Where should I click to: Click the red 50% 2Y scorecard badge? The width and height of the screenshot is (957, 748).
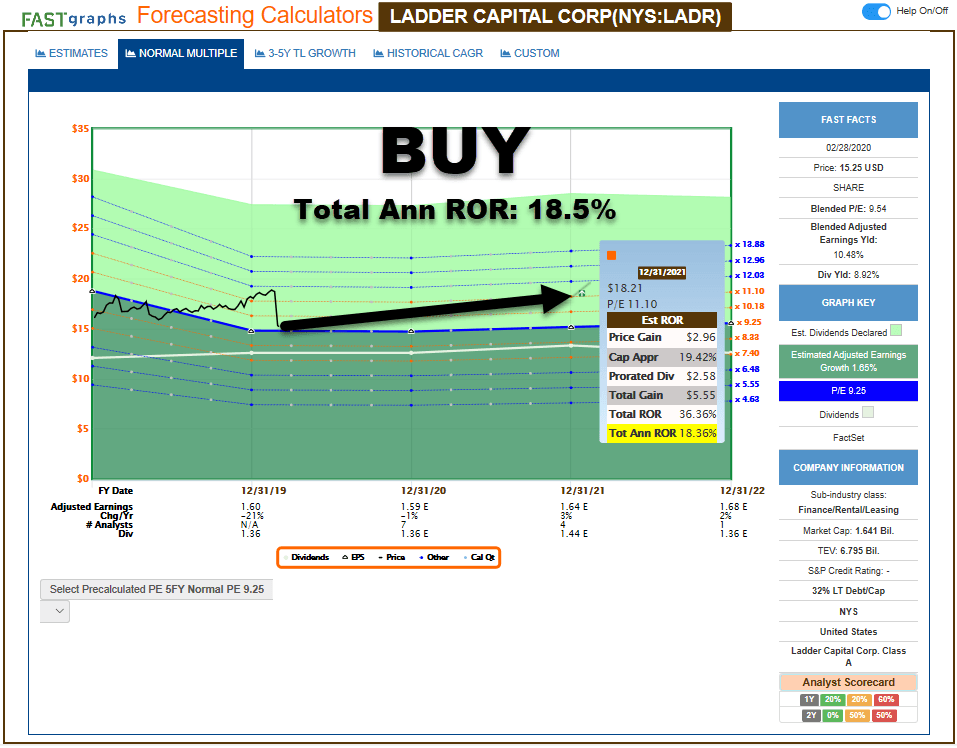884,716
